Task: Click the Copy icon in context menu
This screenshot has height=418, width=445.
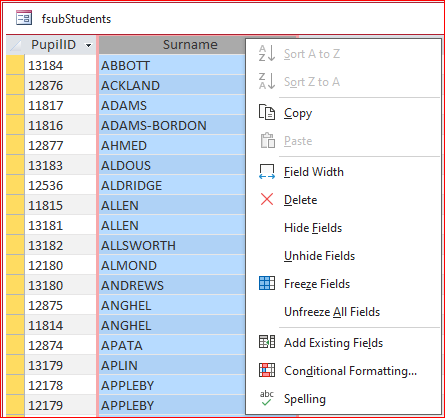Action: point(267,112)
